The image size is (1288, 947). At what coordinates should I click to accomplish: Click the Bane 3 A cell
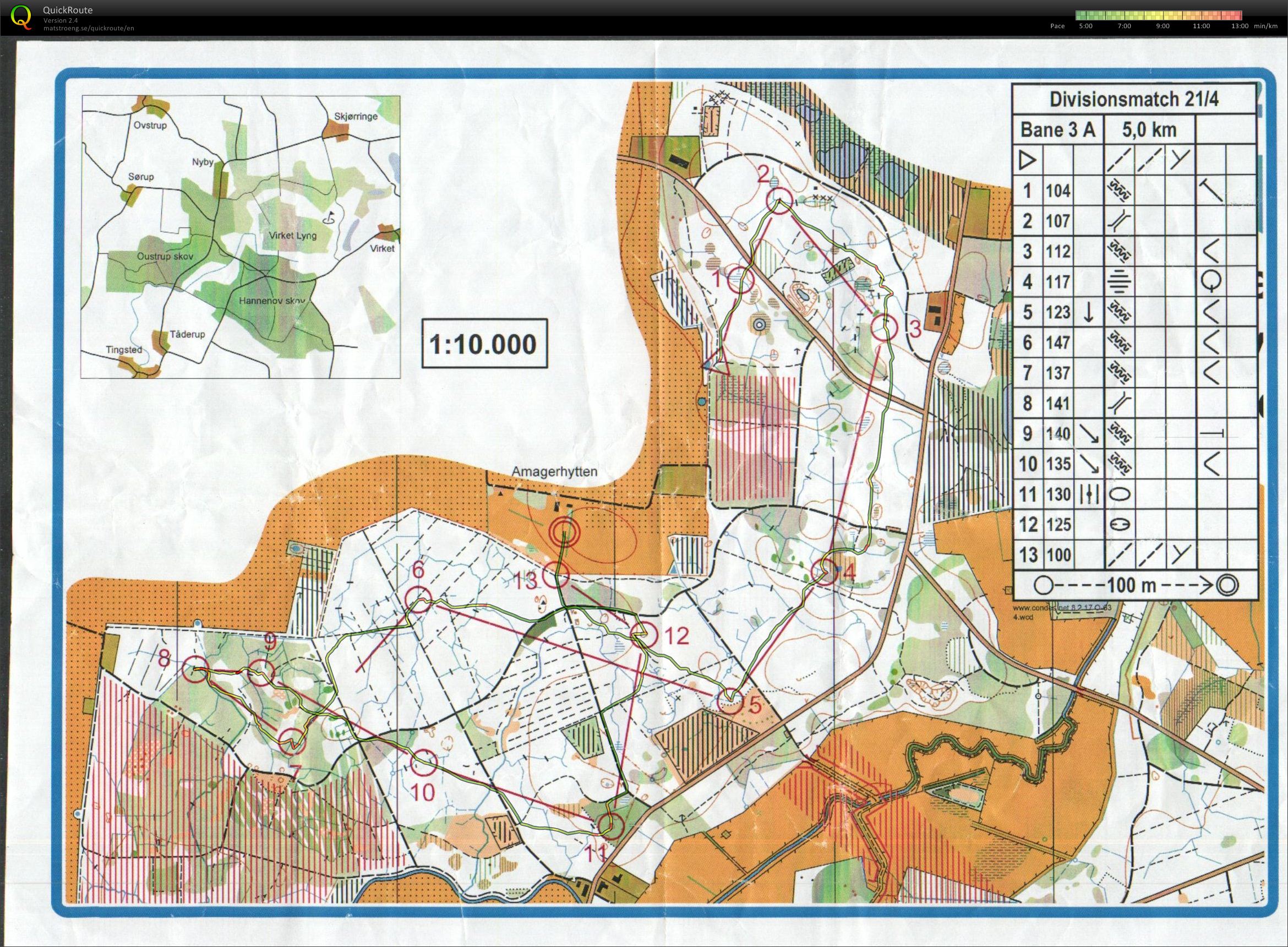[x=1058, y=130]
